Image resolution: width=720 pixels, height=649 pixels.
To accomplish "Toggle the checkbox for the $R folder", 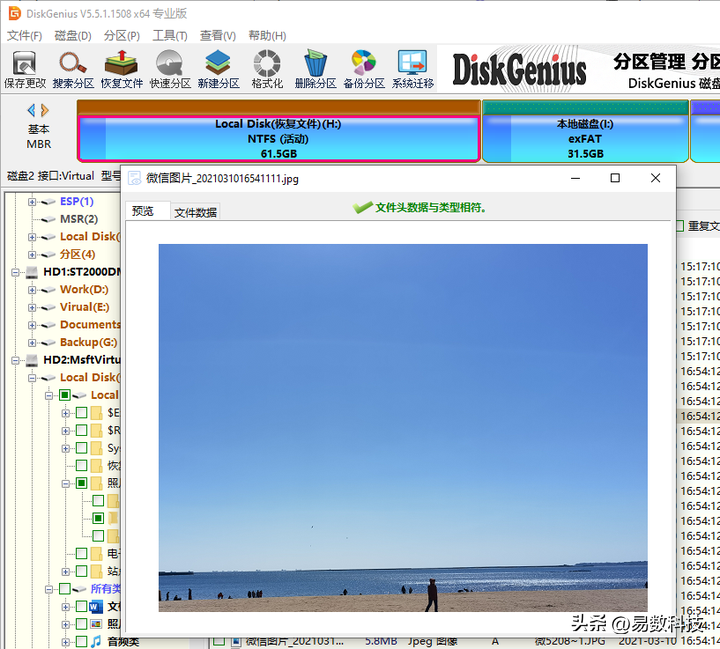I will click(x=81, y=430).
